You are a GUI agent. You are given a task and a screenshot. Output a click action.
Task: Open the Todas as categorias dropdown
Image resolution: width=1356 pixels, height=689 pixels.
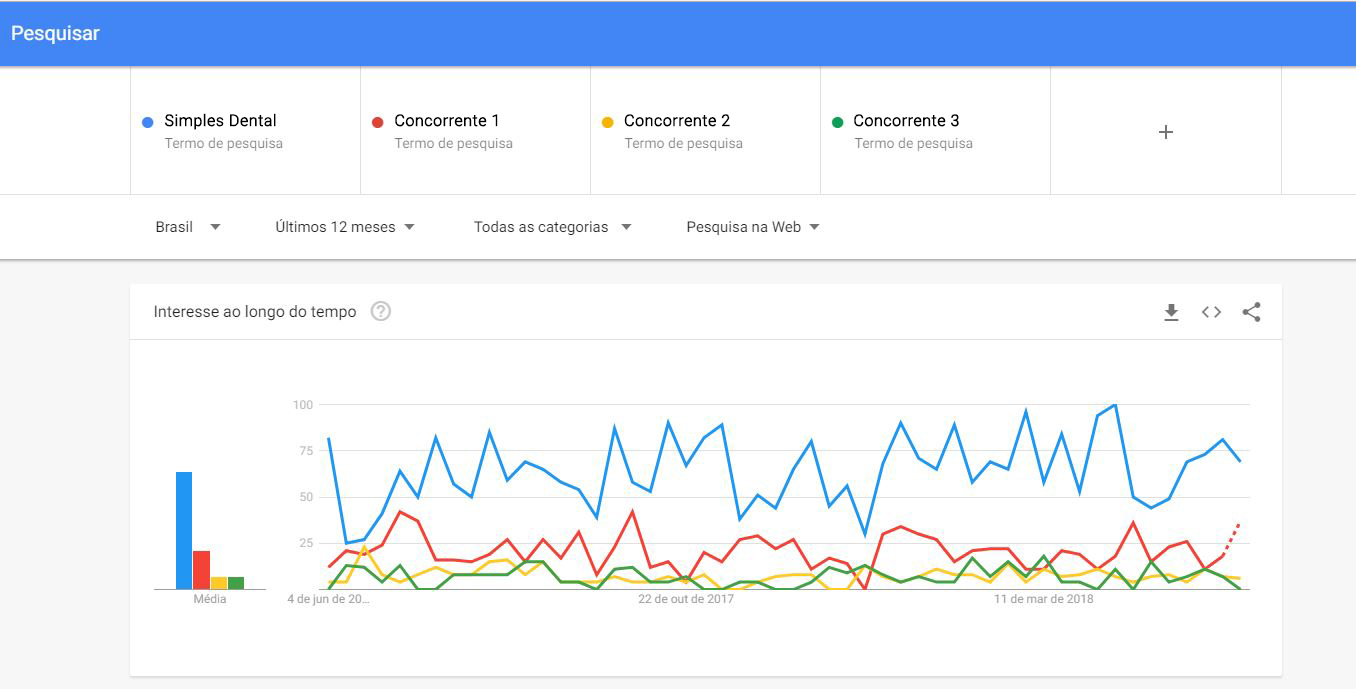tap(553, 227)
